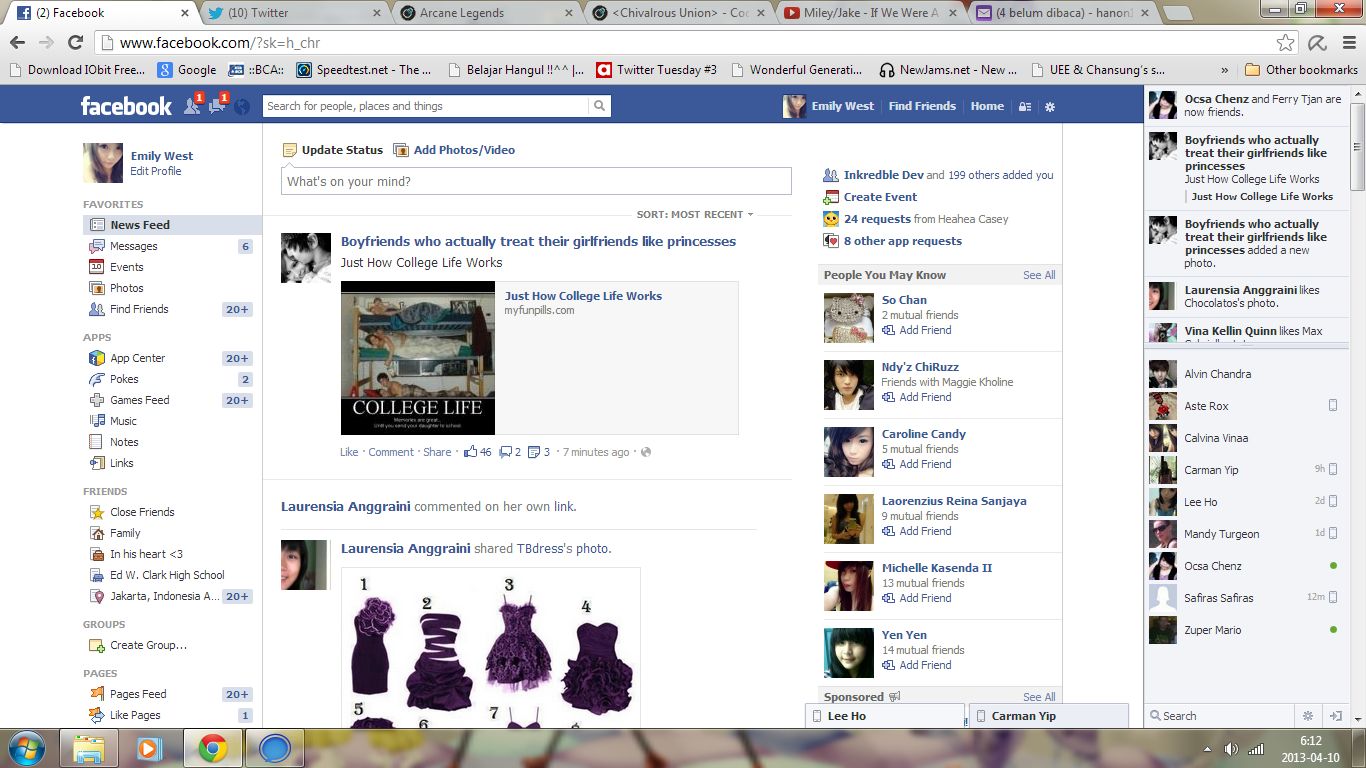The width and height of the screenshot is (1366, 768).
Task: Reload the page
Action: tap(75, 43)
